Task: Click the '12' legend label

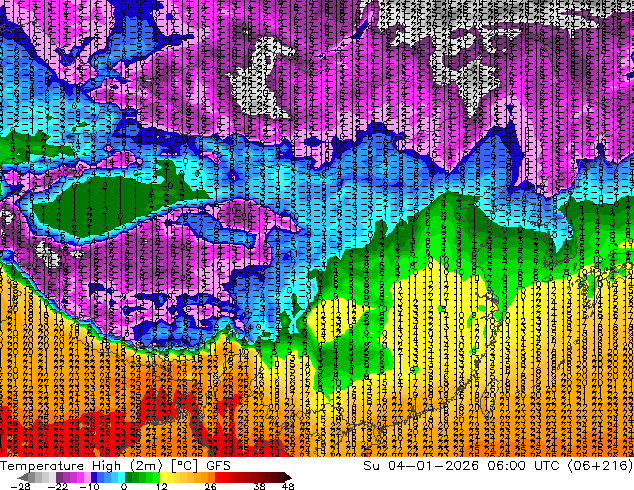Action: (162, 486)
